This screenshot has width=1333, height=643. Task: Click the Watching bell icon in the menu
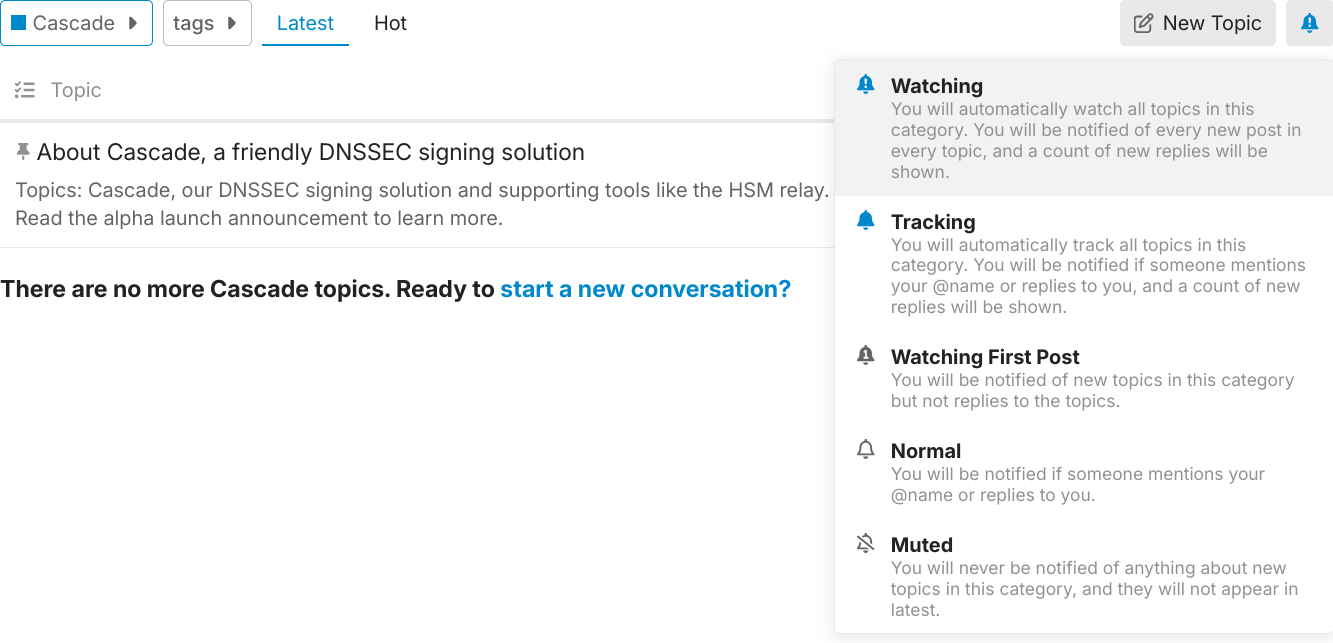click(x=866, y=85)
